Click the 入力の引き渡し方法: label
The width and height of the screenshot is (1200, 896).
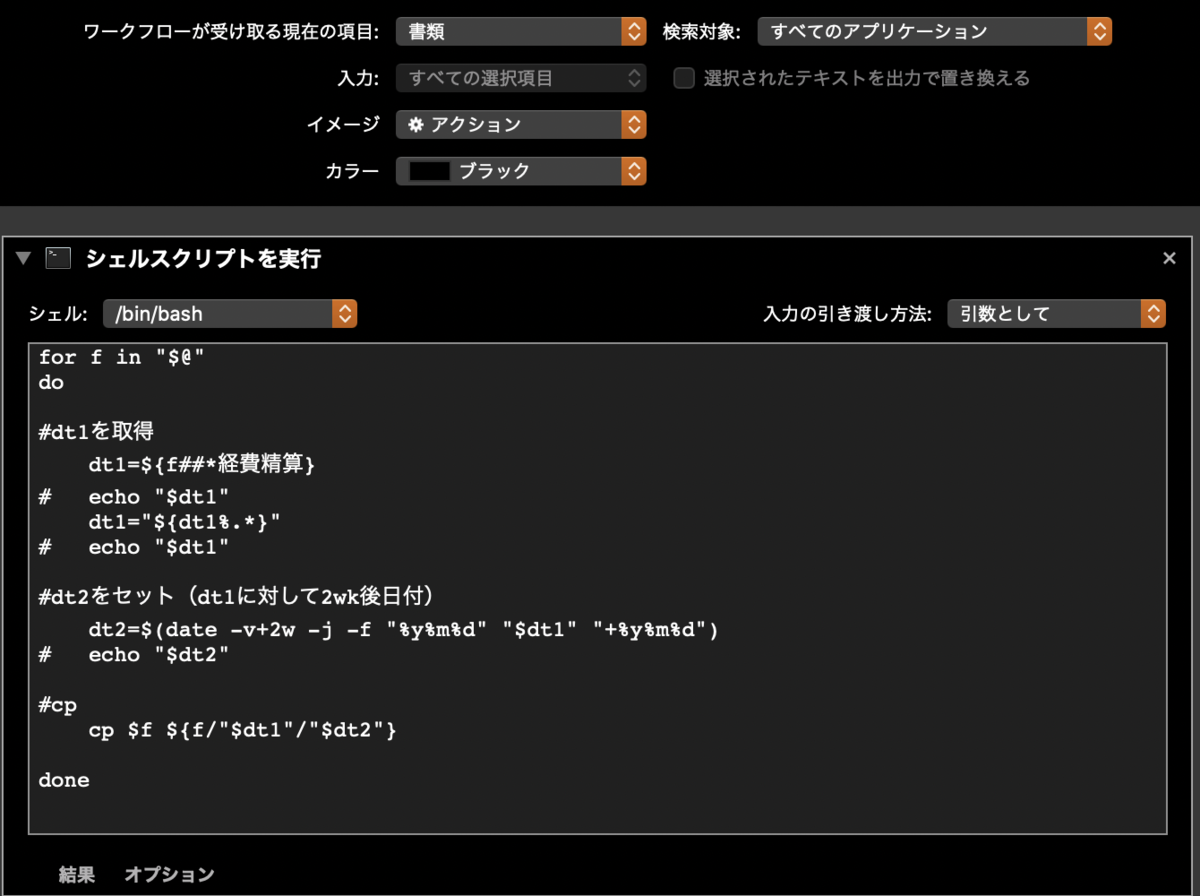pyautogui.click(x=848, y=314)
